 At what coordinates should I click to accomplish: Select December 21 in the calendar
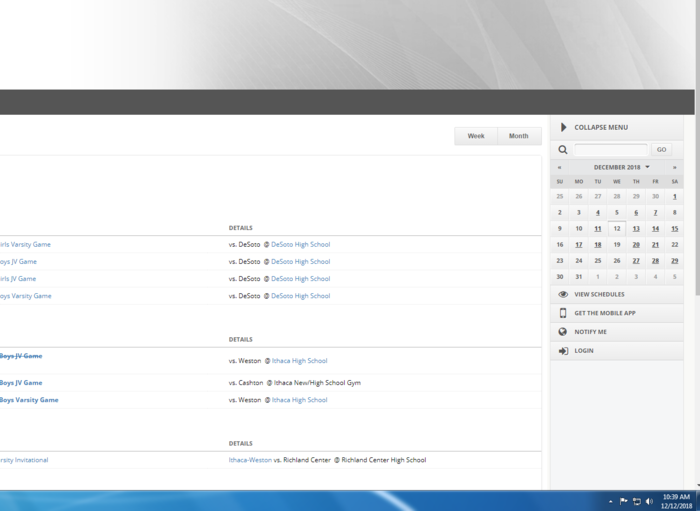click(655, 245)
